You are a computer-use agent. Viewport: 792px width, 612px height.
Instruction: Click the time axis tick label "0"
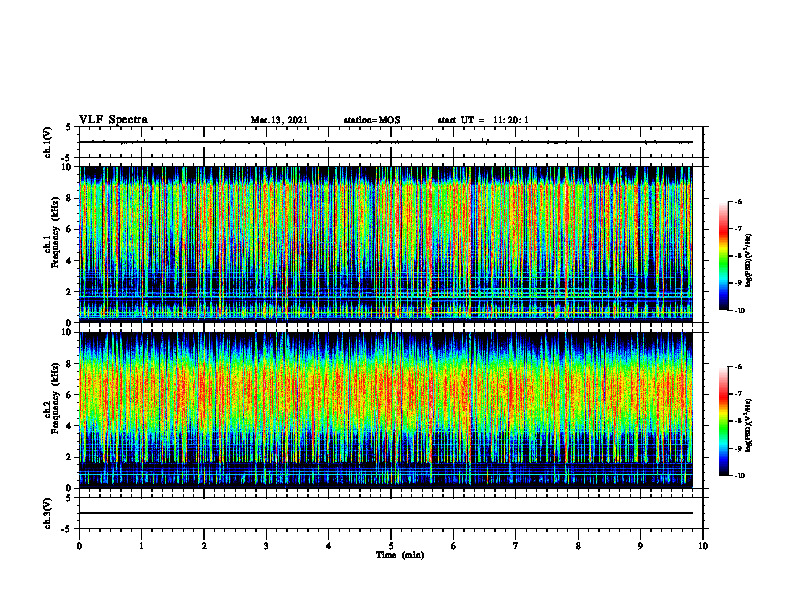[79, 546]
